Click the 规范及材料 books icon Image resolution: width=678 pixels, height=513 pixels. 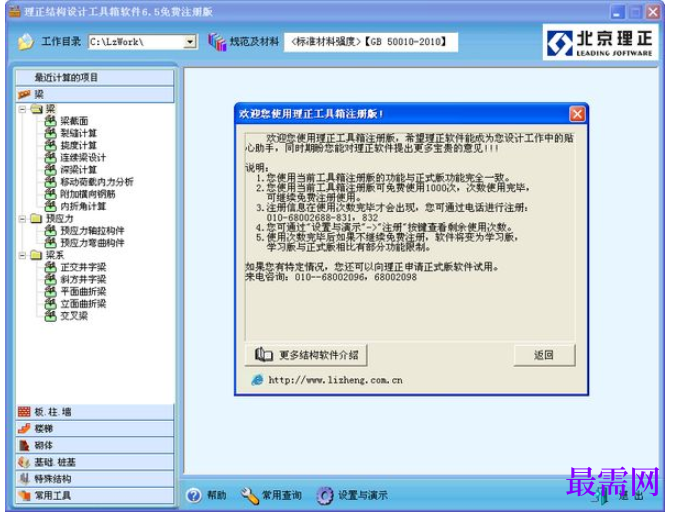tap(217, 42)
